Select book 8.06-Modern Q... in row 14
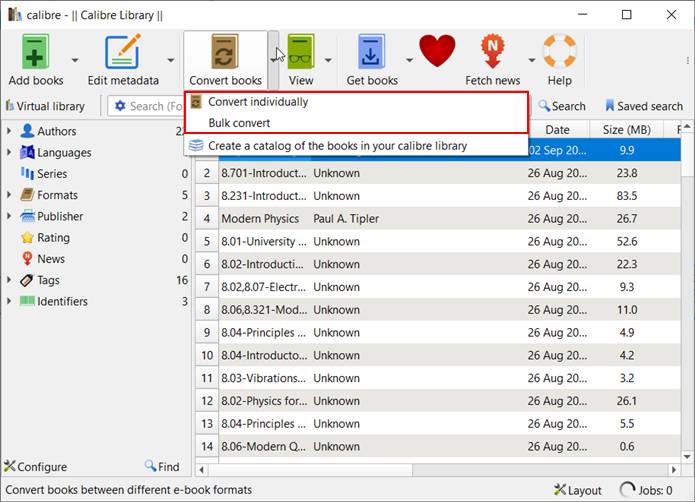Image resolution: width=695 pixels, height=502 pixels. [263, 446]
